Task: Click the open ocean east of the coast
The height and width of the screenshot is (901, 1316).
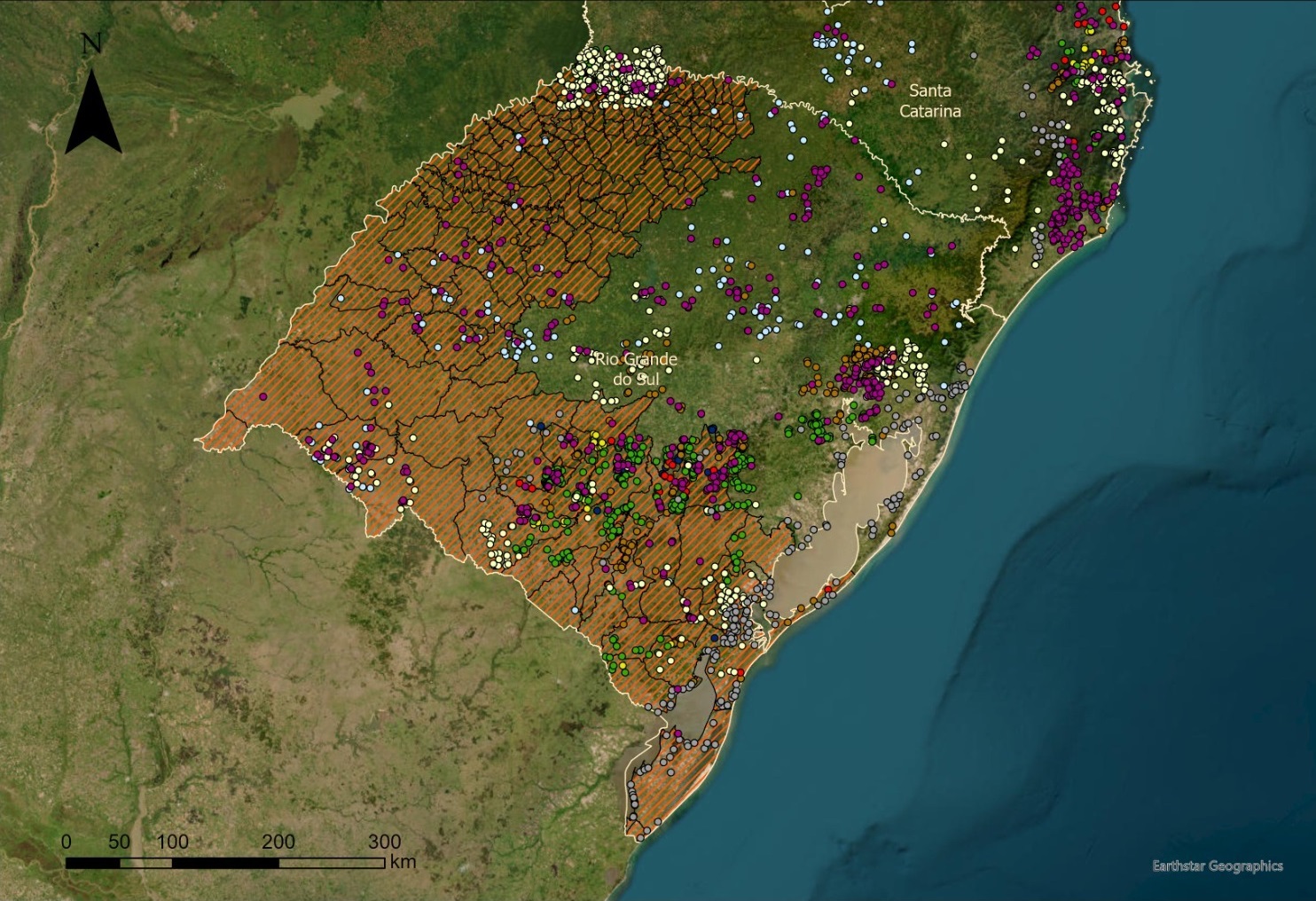Action: [1108, 532]
